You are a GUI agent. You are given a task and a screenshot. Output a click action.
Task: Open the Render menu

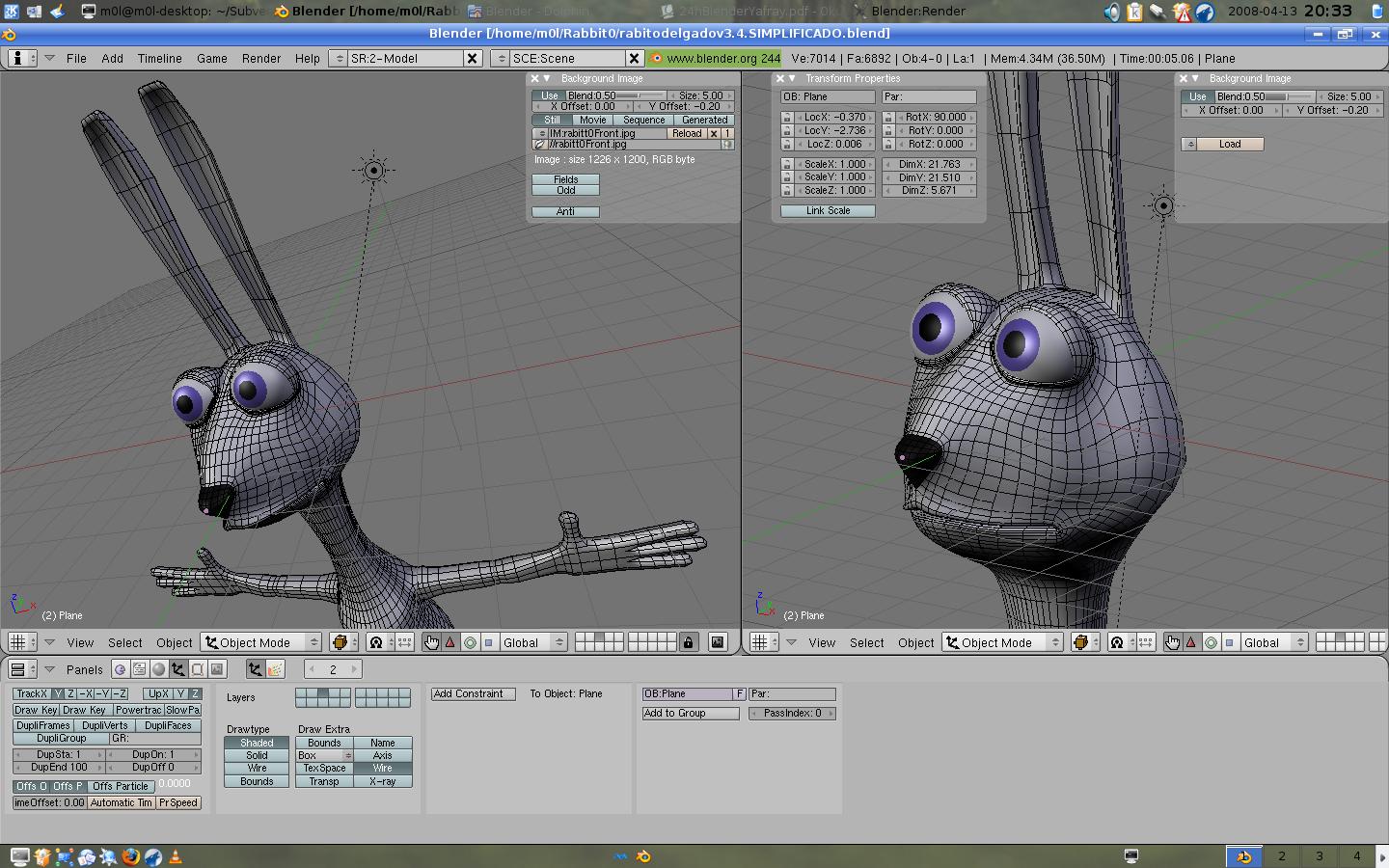point(261,59)
